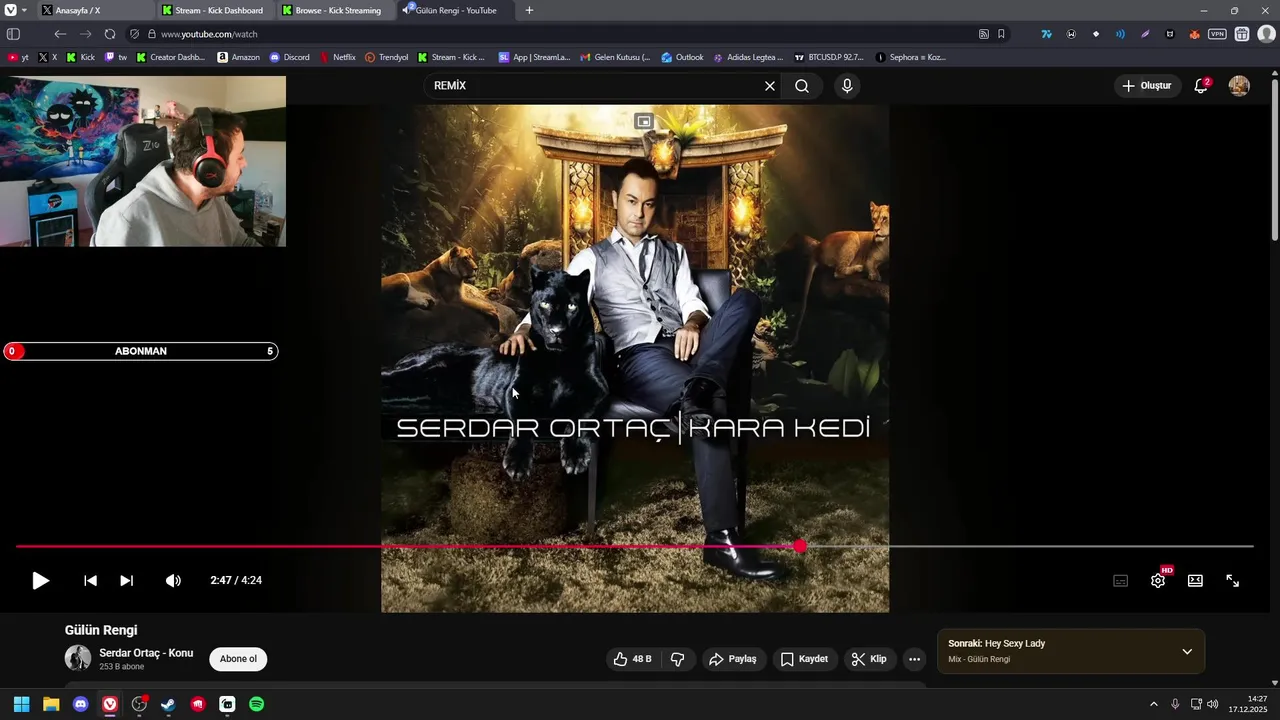Open Steam from the taskbar

pyautogui.click(x=168, y=704)
